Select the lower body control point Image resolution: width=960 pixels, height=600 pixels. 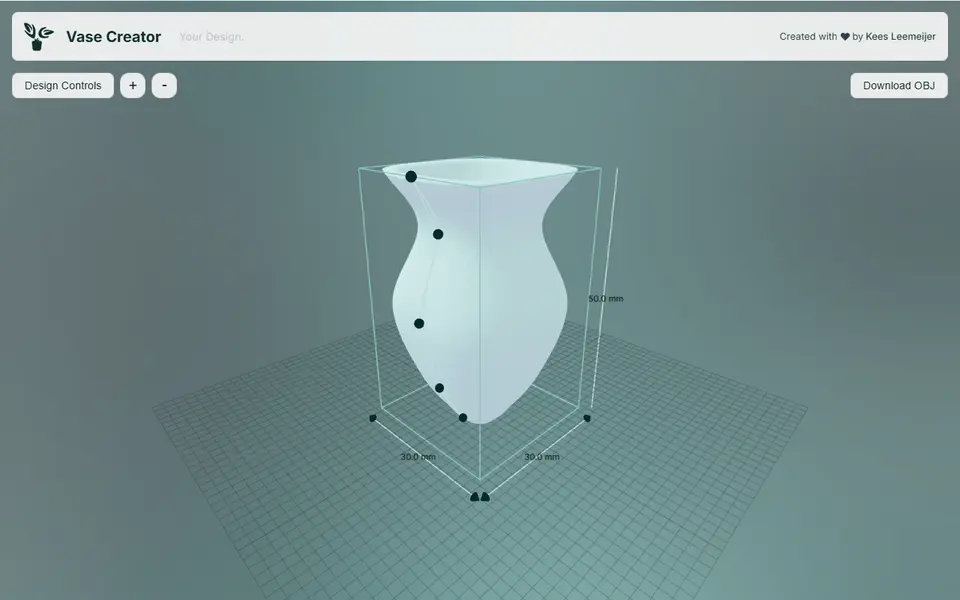[x=439, y=388]
